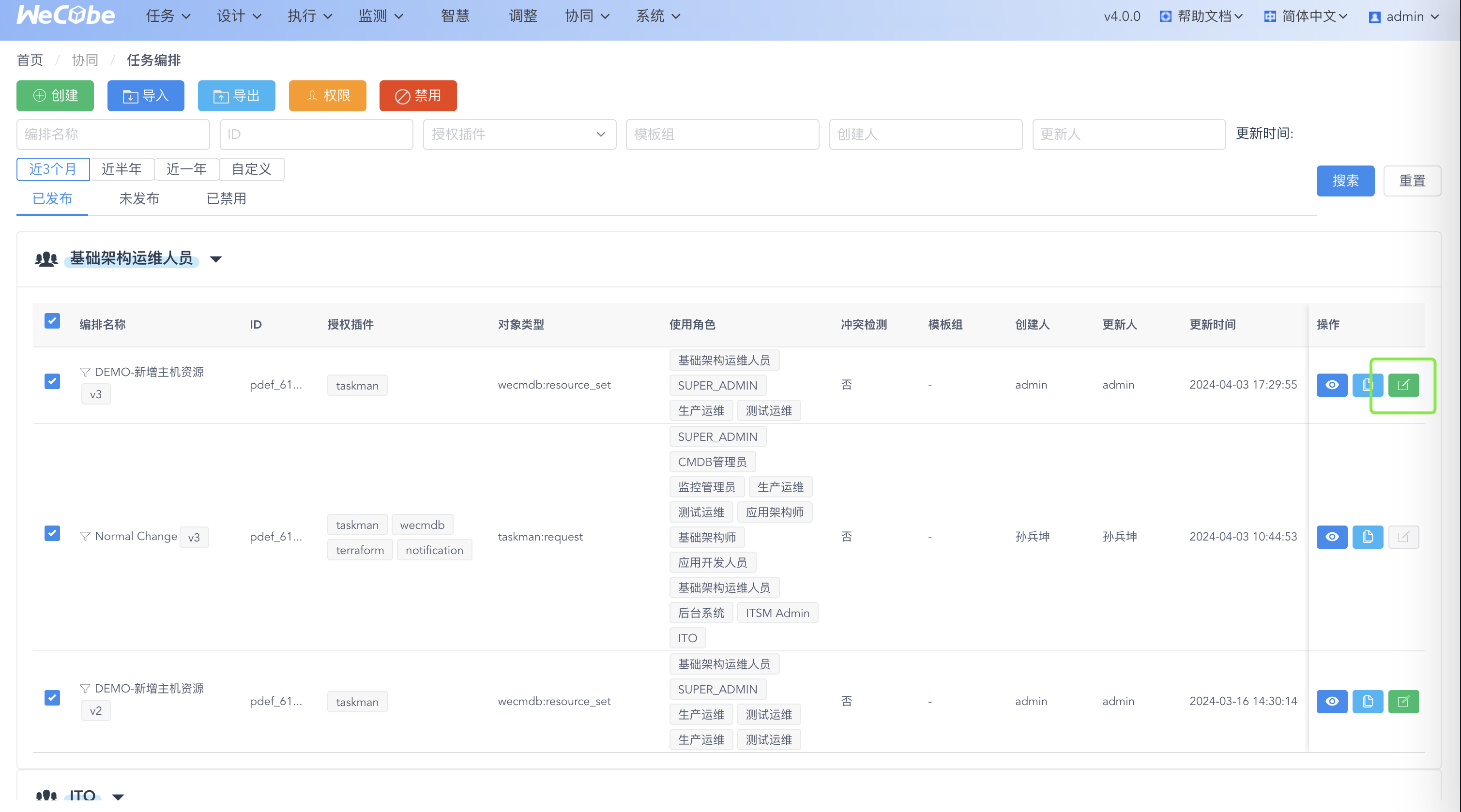
Task: Switch to the 已发布 tab
Action: click(x=52, y=198)
